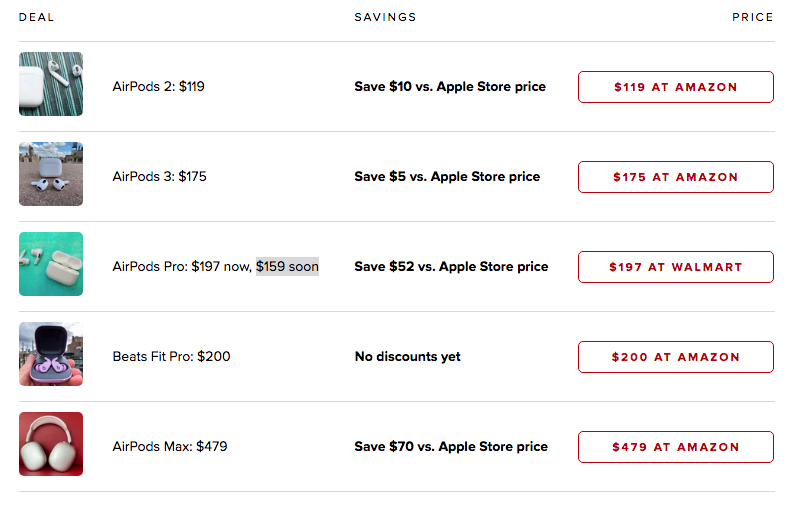Click the AirPods 2 product thumbnail
The height and width of the screenshot is (506, 810).
[x=51, y=84]
